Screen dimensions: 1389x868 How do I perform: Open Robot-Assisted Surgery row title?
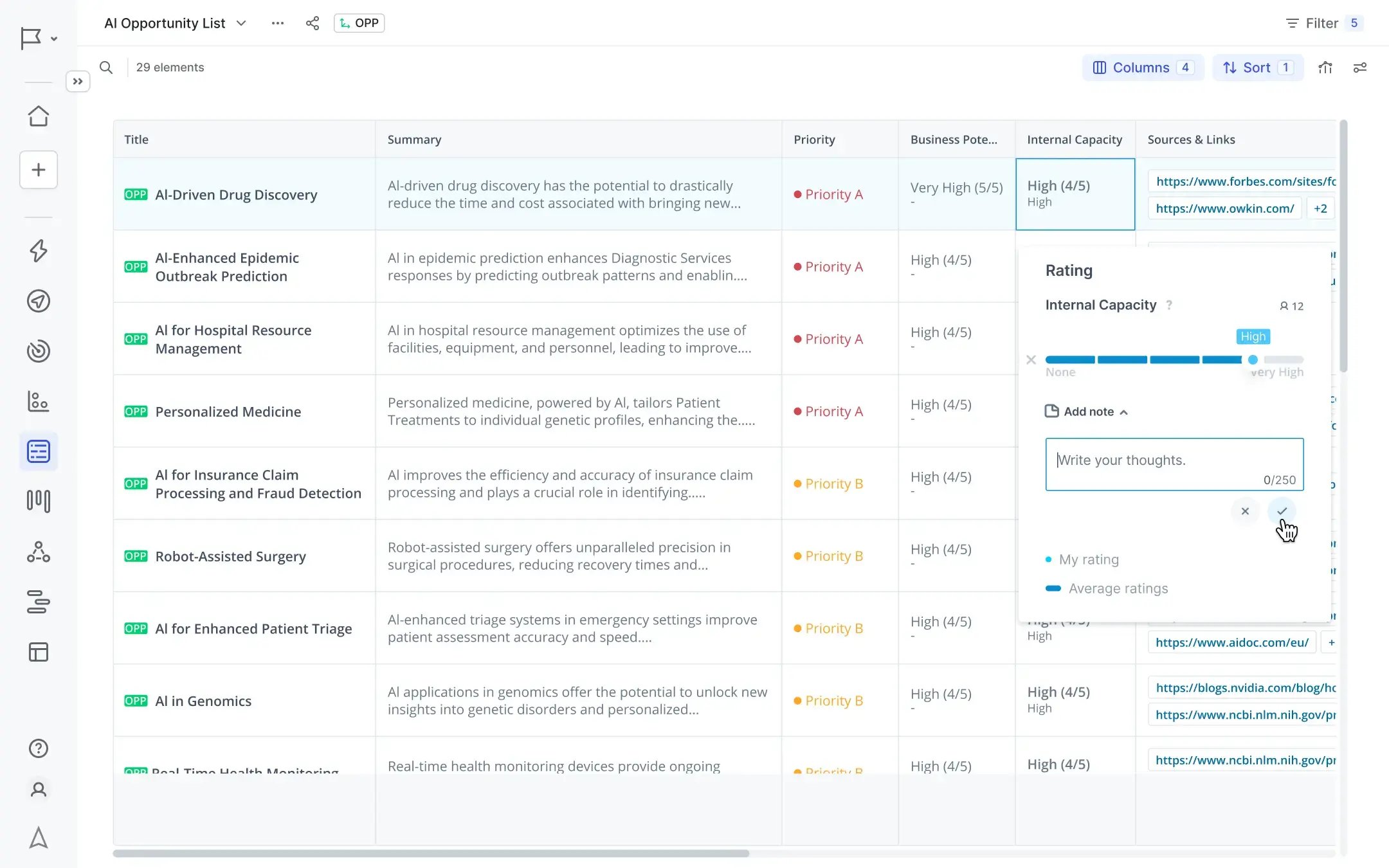[x=230, y=556]
